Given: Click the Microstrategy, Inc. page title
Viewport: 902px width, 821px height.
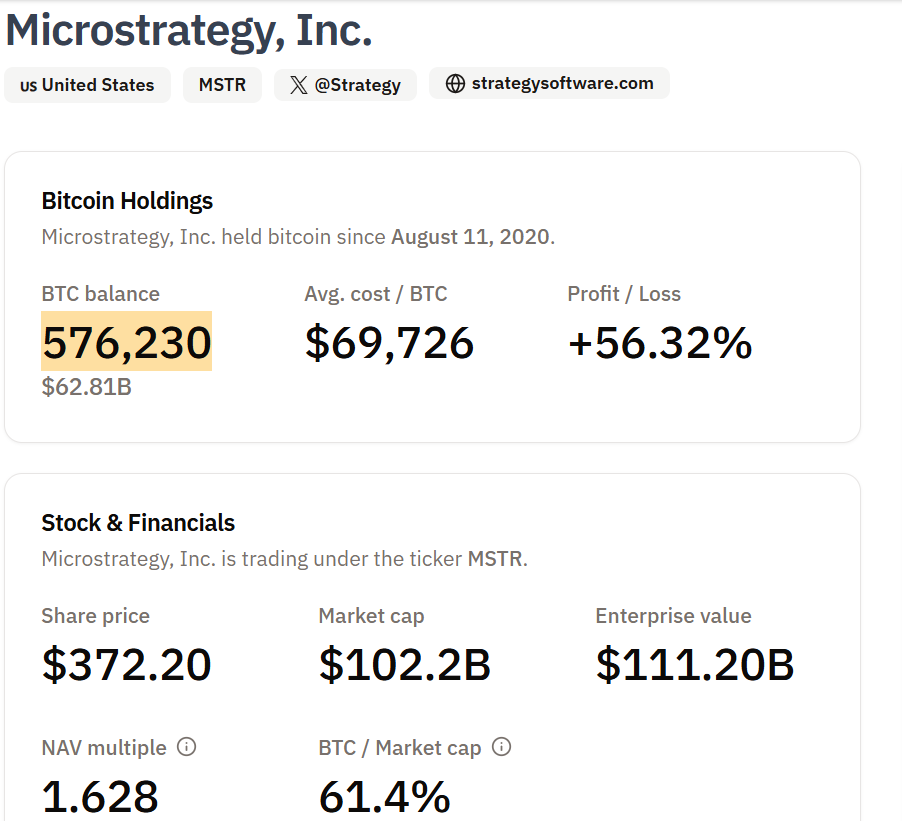Looking at the screenshot, I should tap(188, 30).
